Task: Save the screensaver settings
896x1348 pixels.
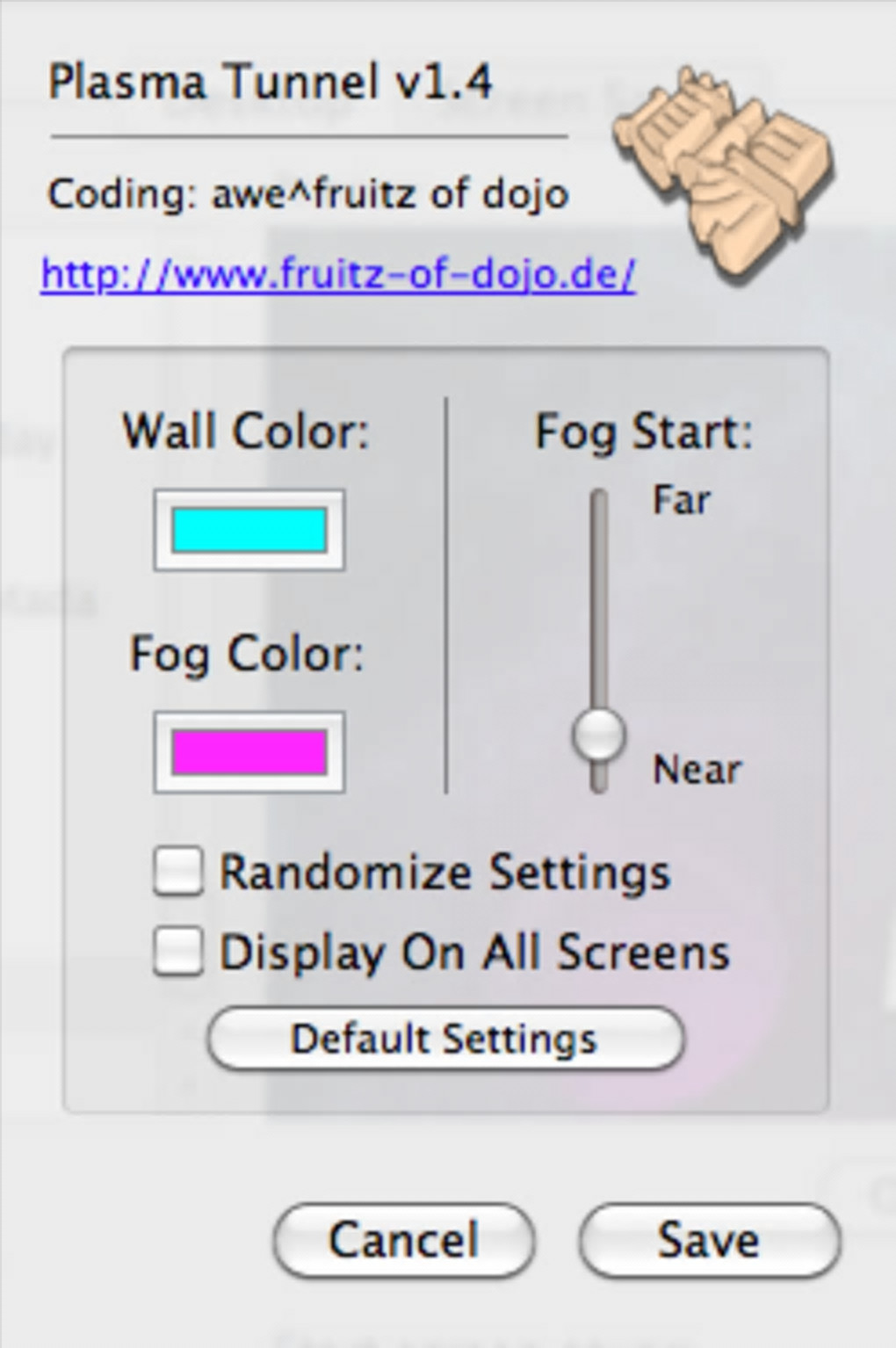Action: (x=709, y=1240)
